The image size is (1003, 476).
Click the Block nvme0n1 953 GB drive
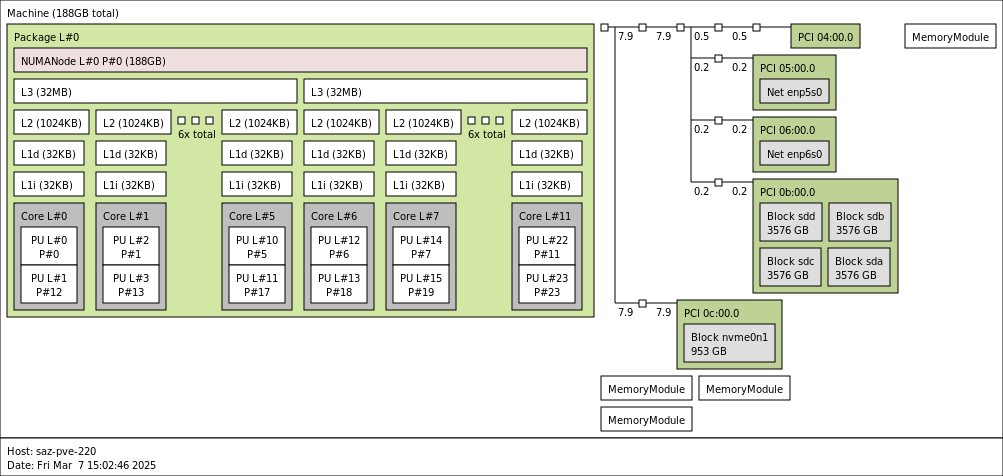pyautogui.click(x=729, y=344)
